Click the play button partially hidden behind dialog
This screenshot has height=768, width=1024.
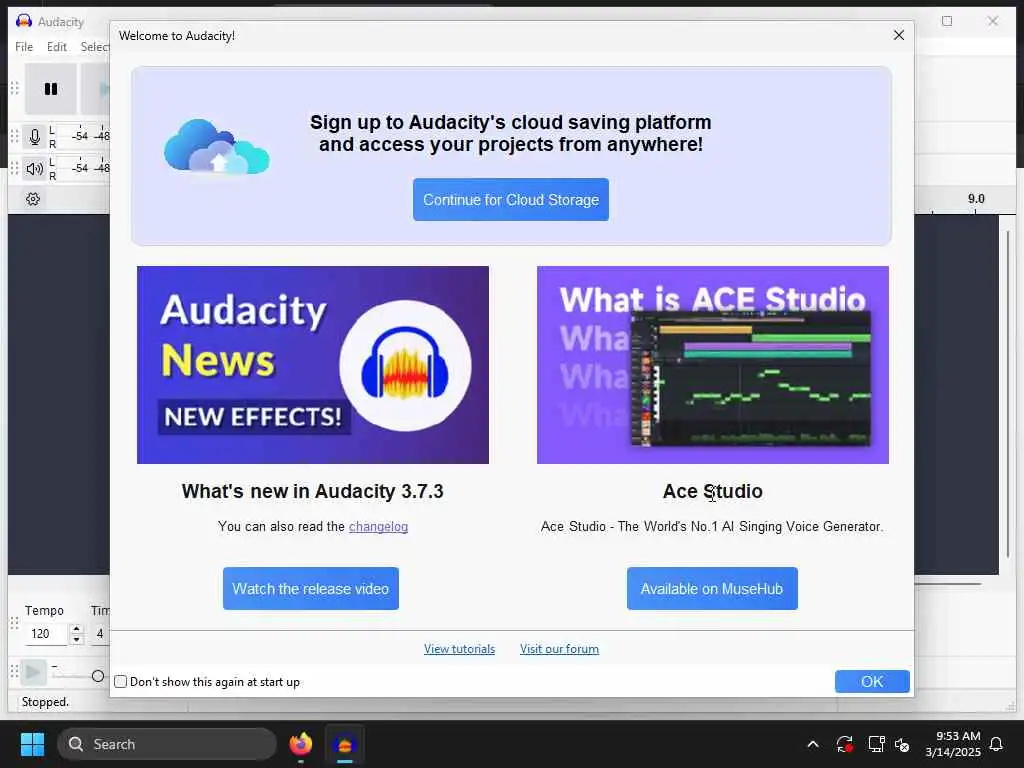coord(97,89)
